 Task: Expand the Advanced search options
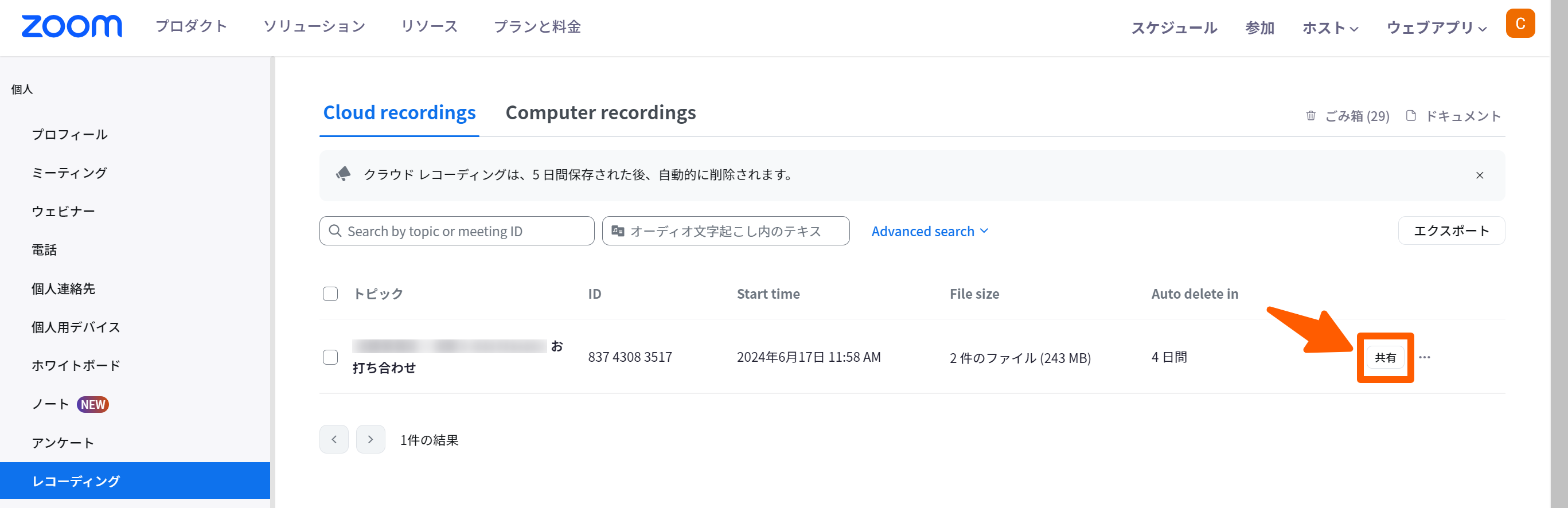click(x=929, y=231)
